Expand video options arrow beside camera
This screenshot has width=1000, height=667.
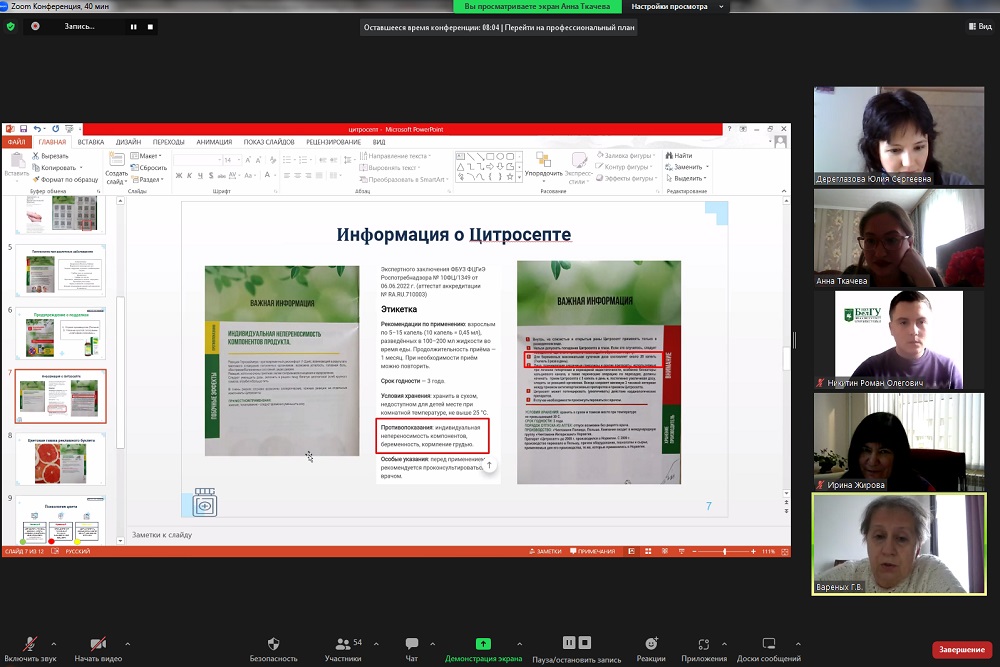point(128,643)
